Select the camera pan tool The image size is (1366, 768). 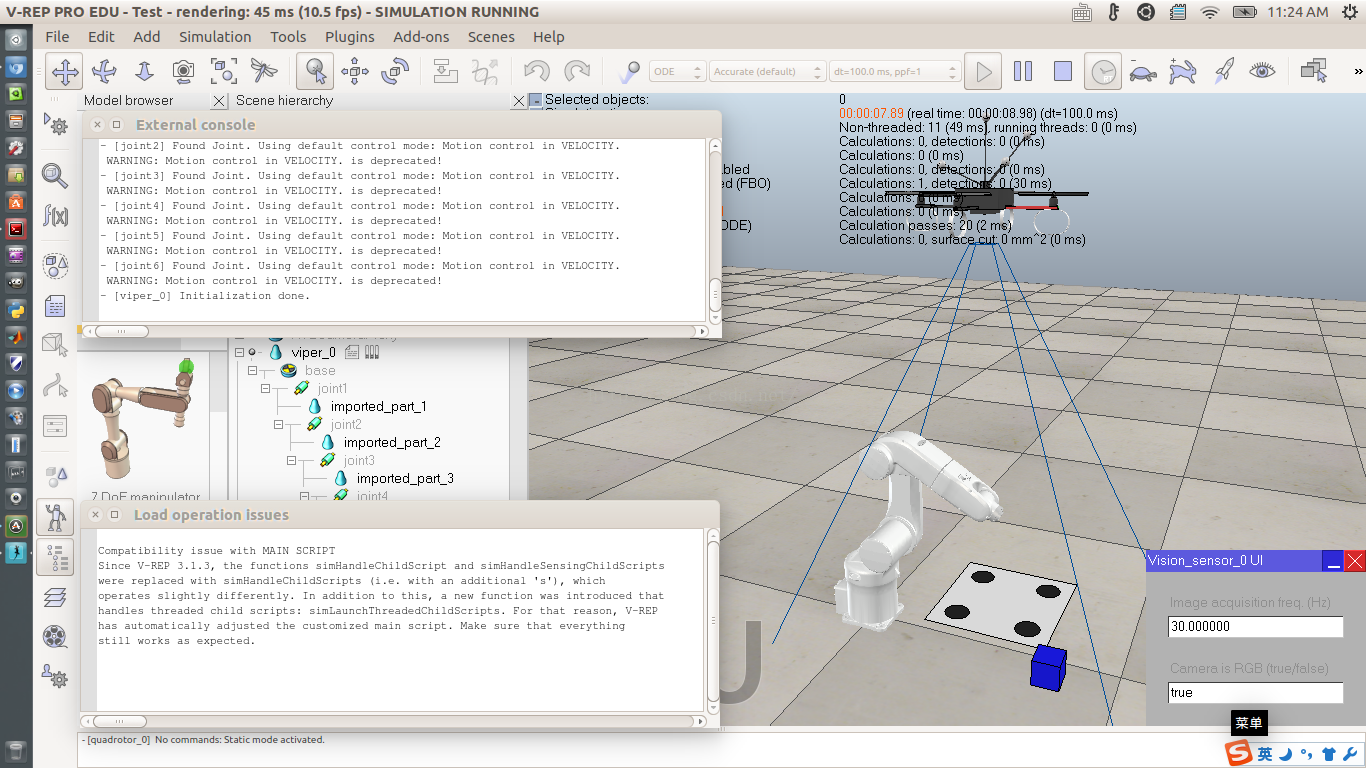(x=65, y=71)
